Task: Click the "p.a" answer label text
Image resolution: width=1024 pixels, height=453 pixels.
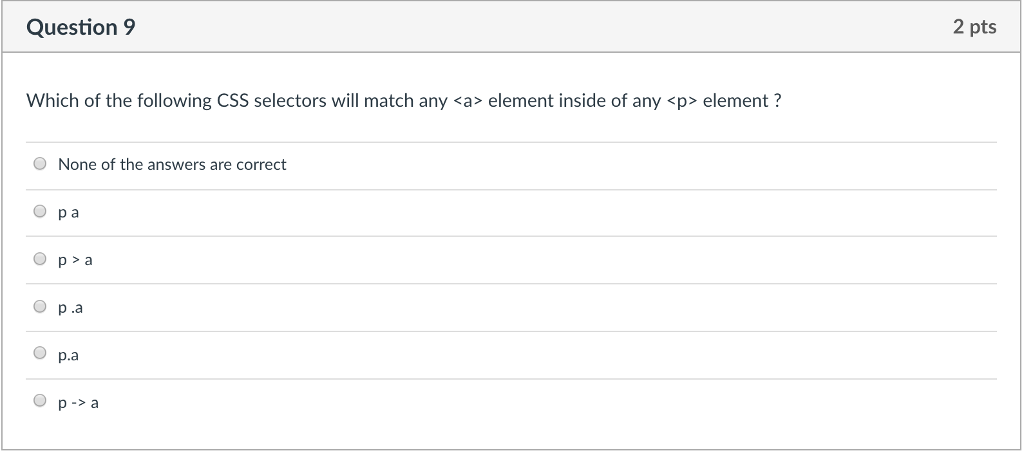Action: pyautogui.click(x=69, y=356)
